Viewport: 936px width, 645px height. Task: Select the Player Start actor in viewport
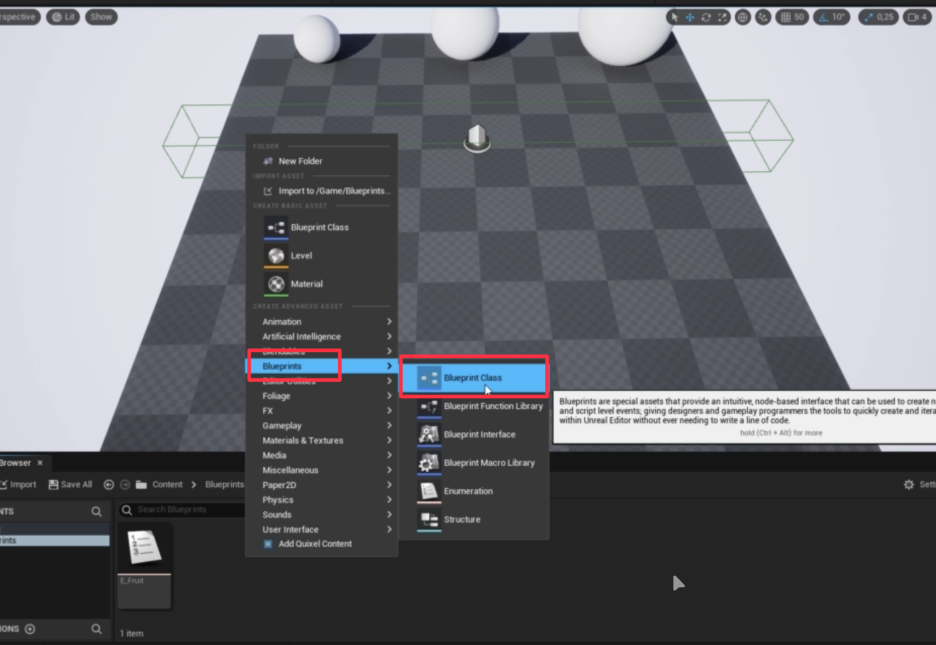coord(477,138)
